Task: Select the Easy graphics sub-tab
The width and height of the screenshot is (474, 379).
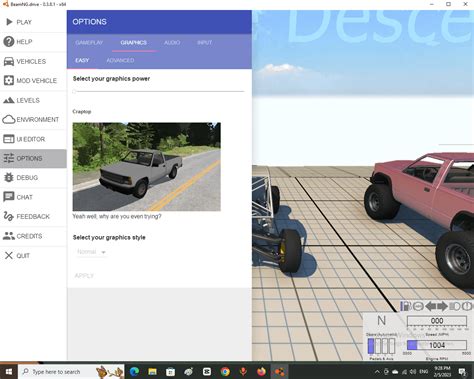Action: pyautogui.click(x=82, y=60)
